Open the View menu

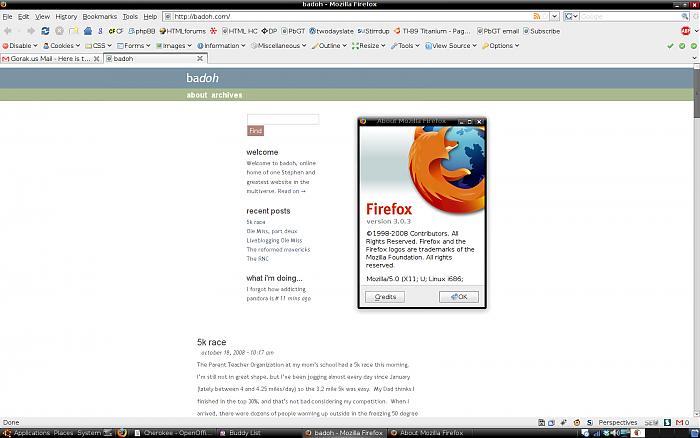pyautogui.click(x=42, y=17)
